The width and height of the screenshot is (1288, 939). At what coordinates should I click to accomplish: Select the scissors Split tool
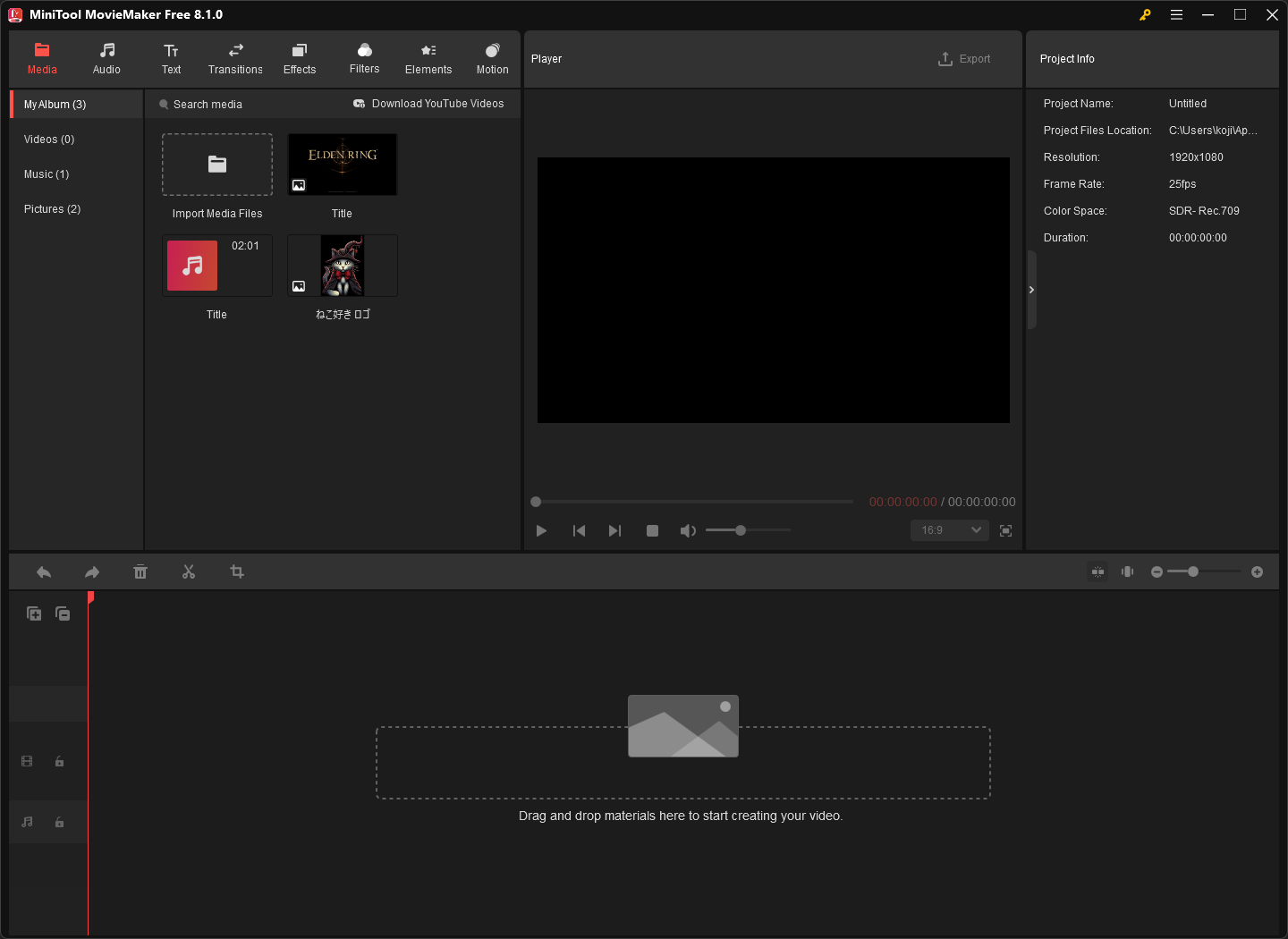tap(189, 572)
